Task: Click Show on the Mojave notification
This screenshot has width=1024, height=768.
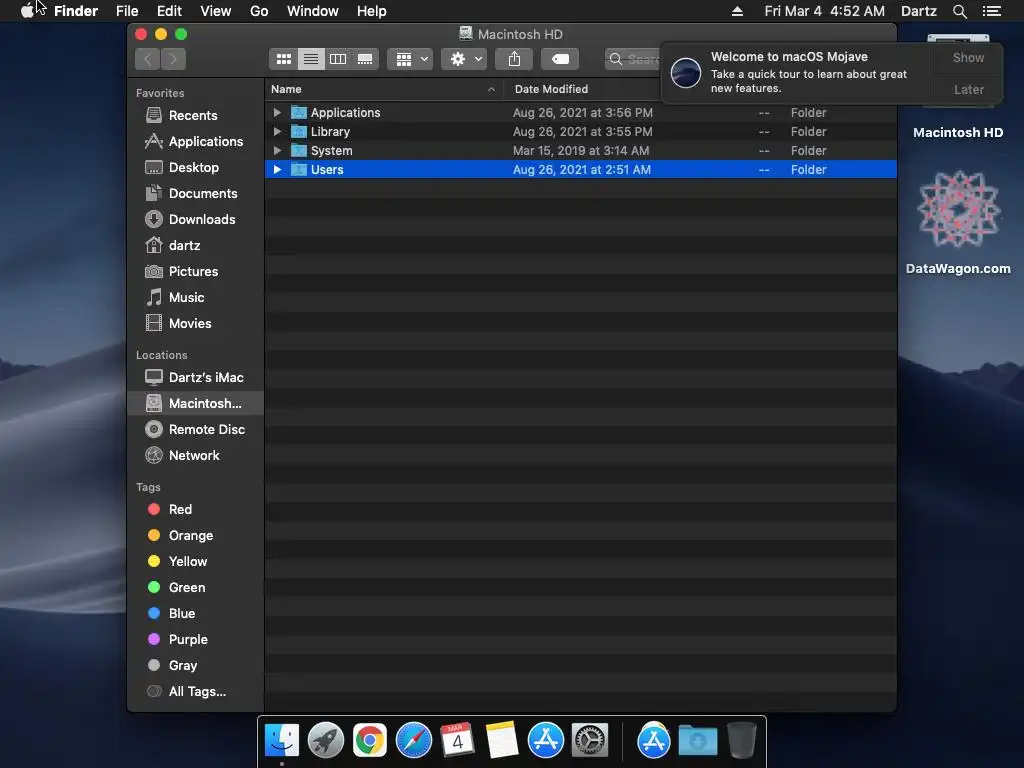Action: point(968,58)
